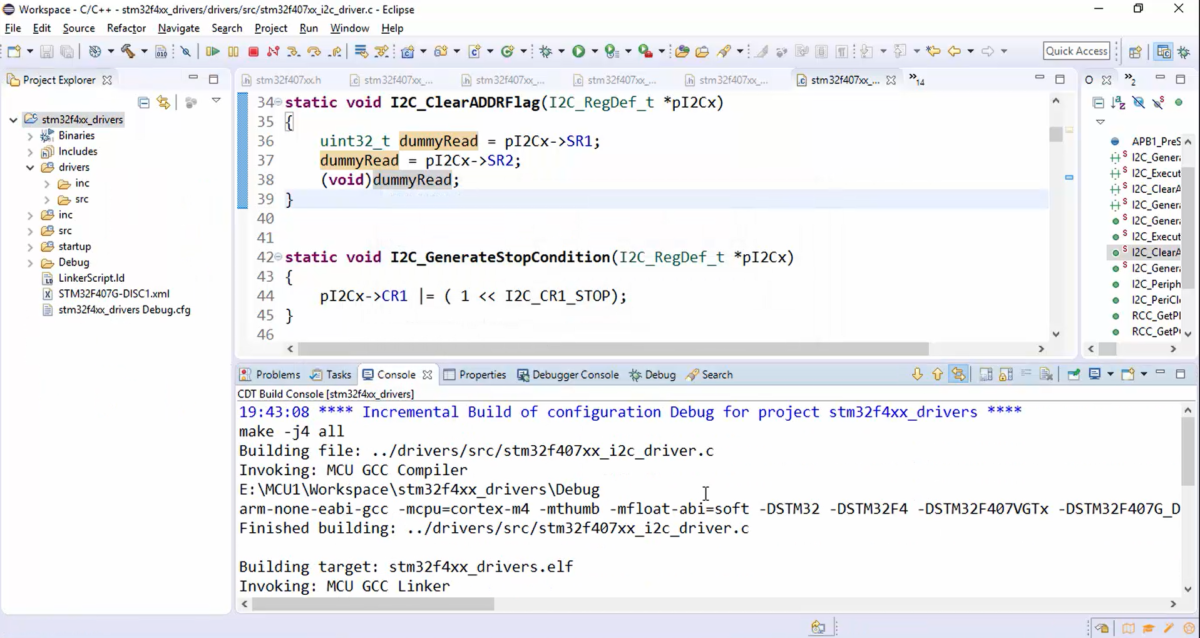Launch a debug session via the bug icon
The image size is (1200, 638).
[x=544, y=50]
